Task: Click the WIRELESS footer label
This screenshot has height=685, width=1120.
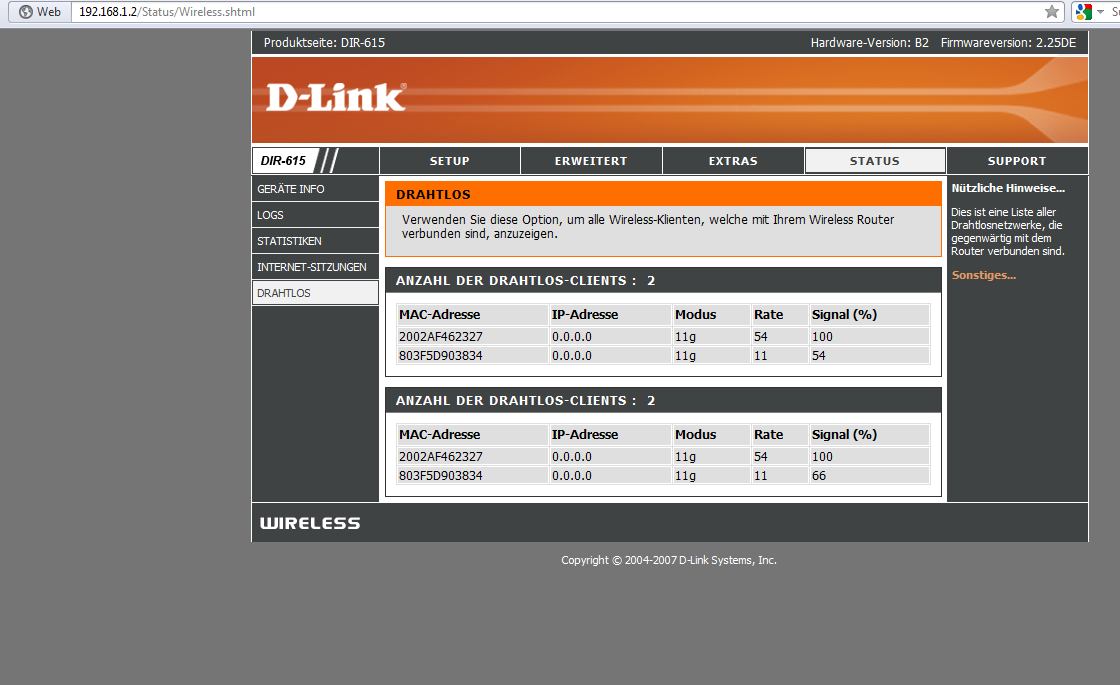Action: pos(310,524)
